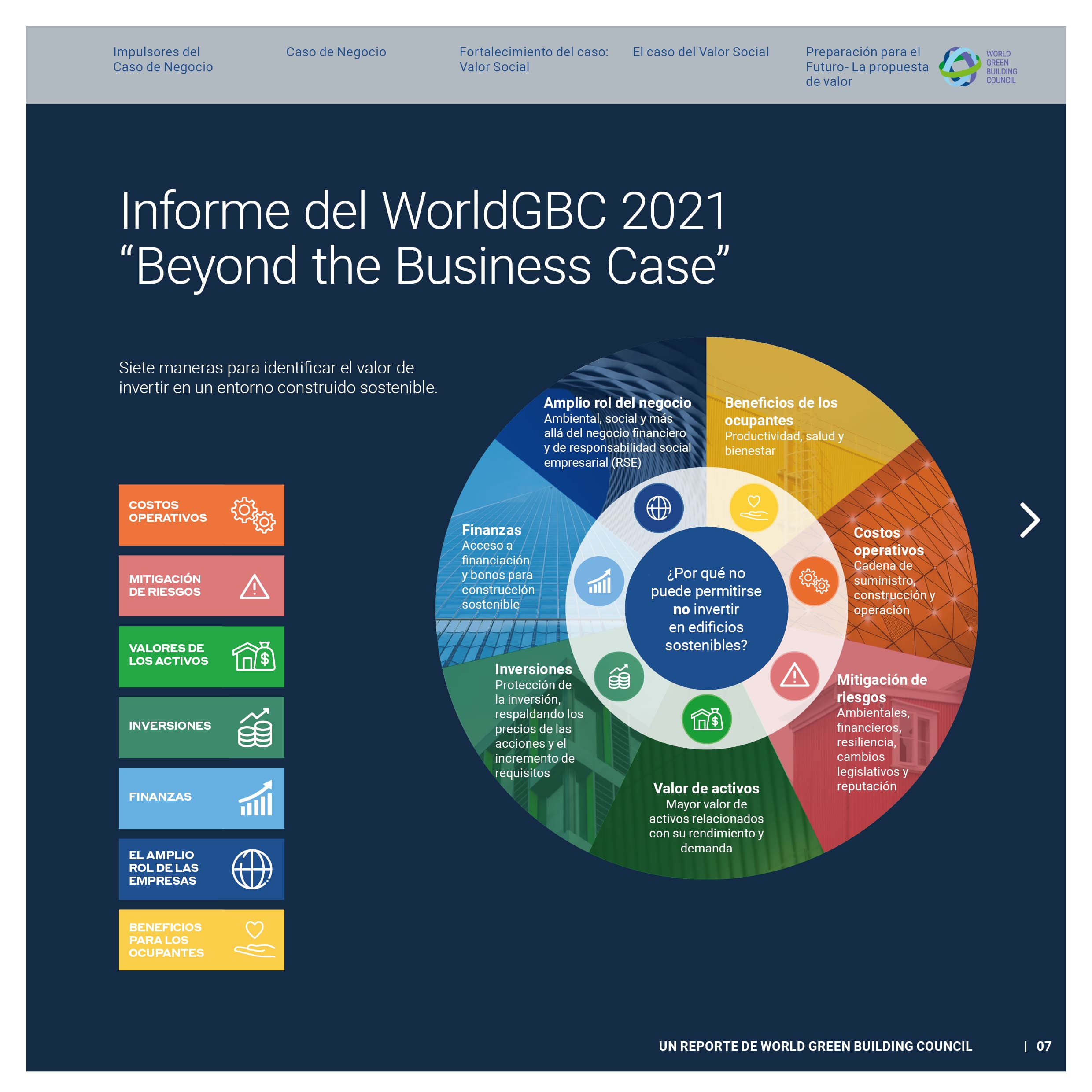This screenshot has height=1092, width=1092.
Task: Click the warning triangle icon in the wheel
Action: [795, 676]
